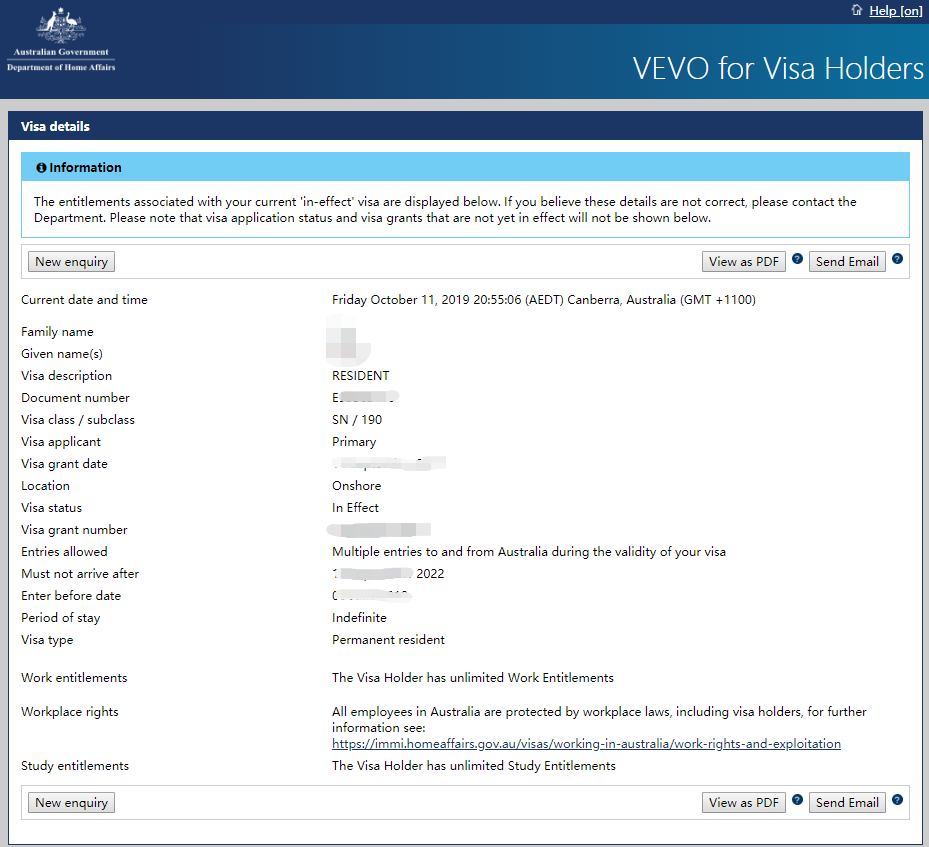Click the page scrollbar on the right
The width and height of the screenshot is (929, 847).
[925, 420]
